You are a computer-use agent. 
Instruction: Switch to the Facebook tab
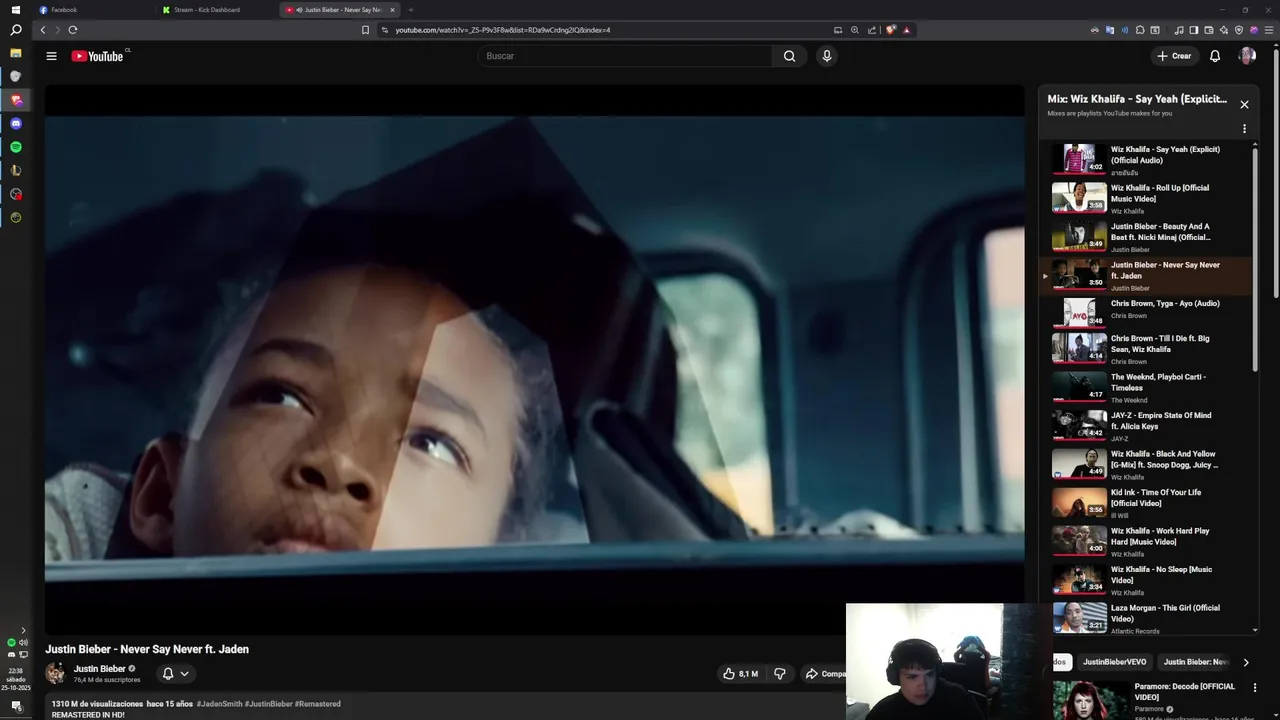(x=95, y=9)
